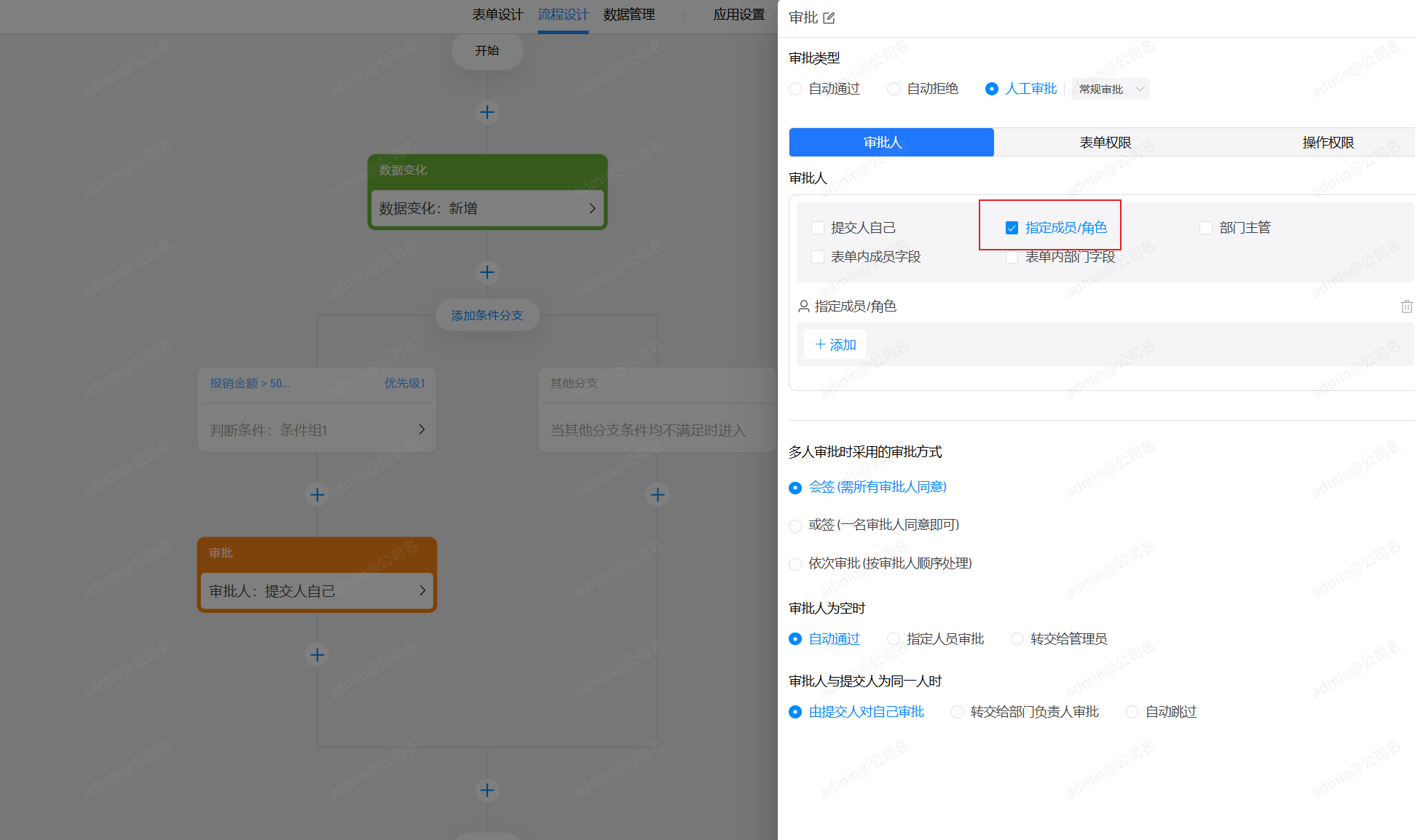
Task: Delete 指定成员/角色 entry with trash icon
Action: point(1406,306)
